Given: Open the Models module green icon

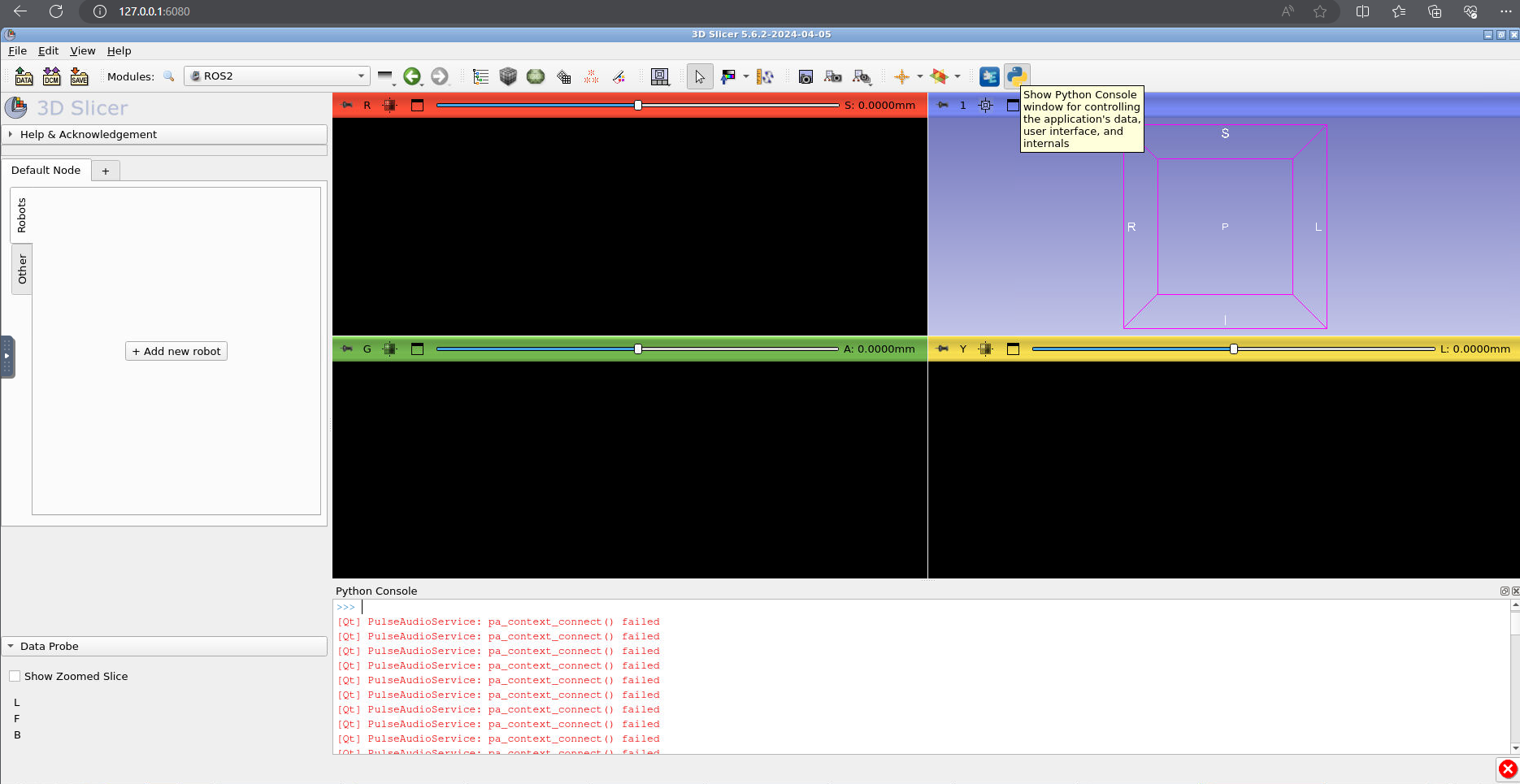Looking at the screenshot, I should point(536,76).
